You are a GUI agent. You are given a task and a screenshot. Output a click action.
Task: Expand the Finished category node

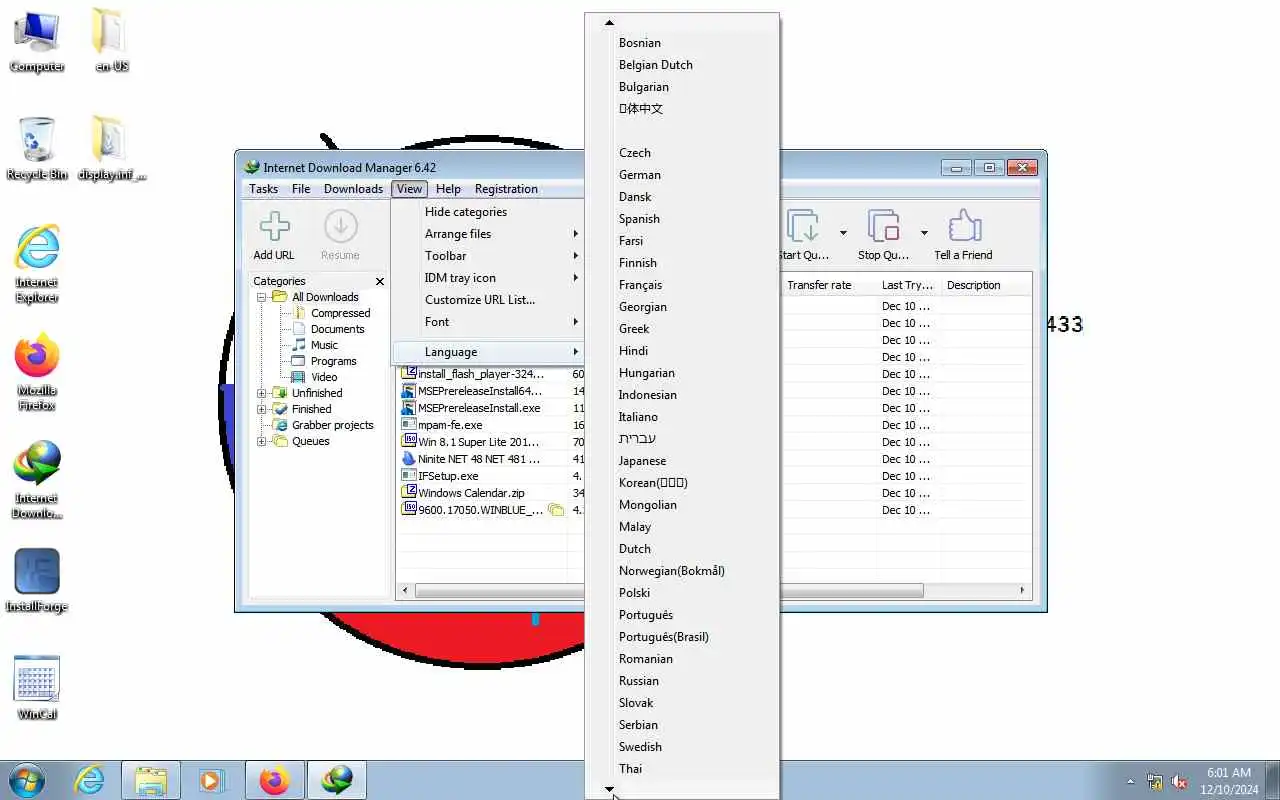point(262,409)
